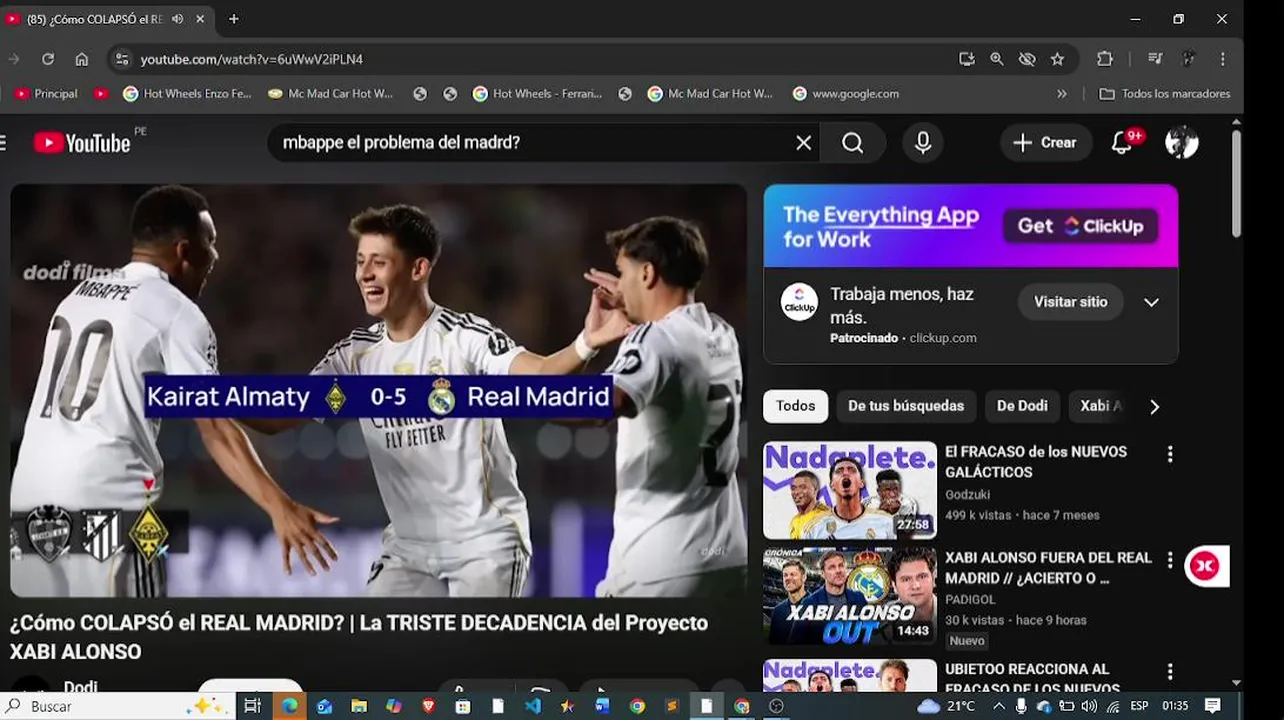Open the YouTube home logo
Image resolution: width=1284 pixels, height=720 pixels.
(82, 143)
